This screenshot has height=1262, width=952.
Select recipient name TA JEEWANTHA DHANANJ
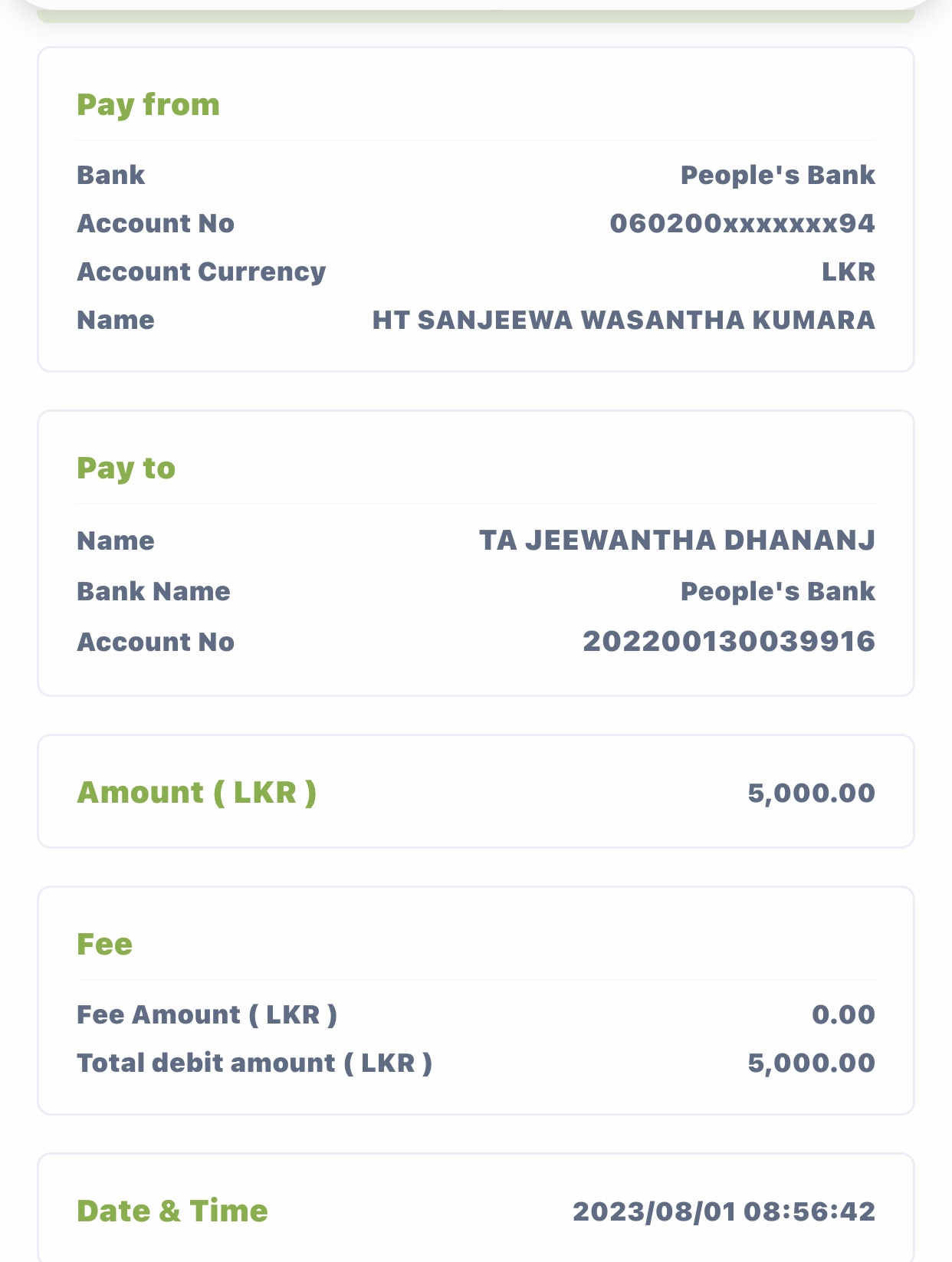coord(677,541)
